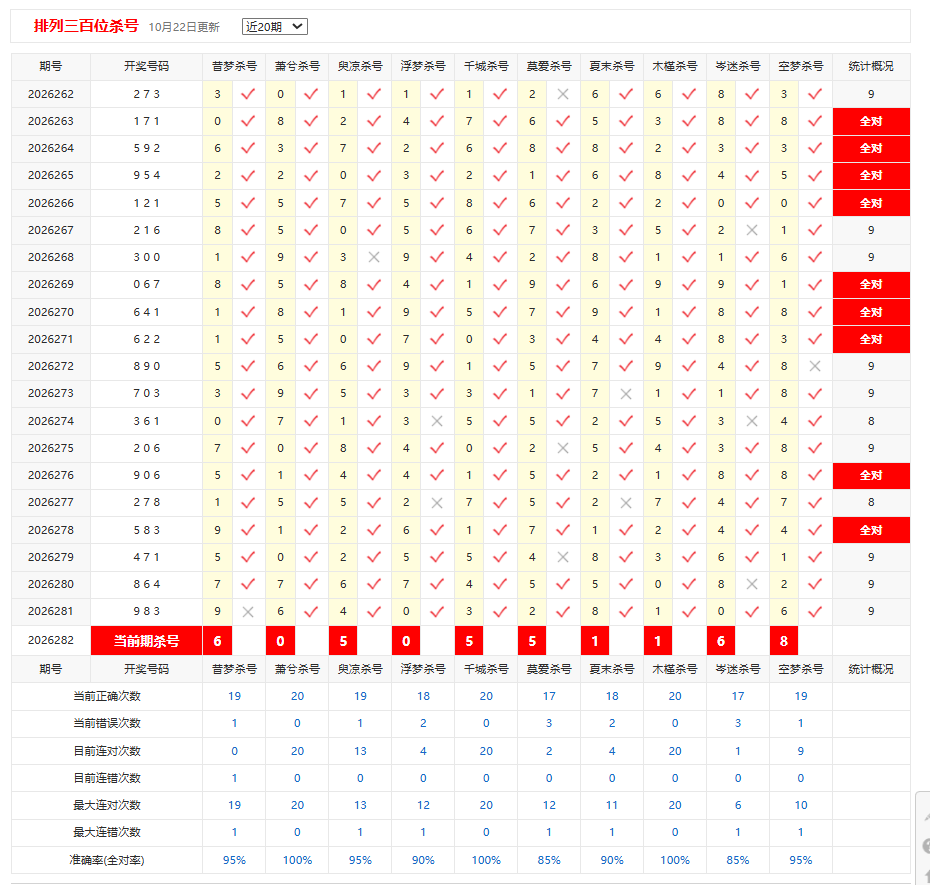Click the 全对 badge in row 2026263
The width and height of the screenshot is (930, 885).
click(871, 122)
